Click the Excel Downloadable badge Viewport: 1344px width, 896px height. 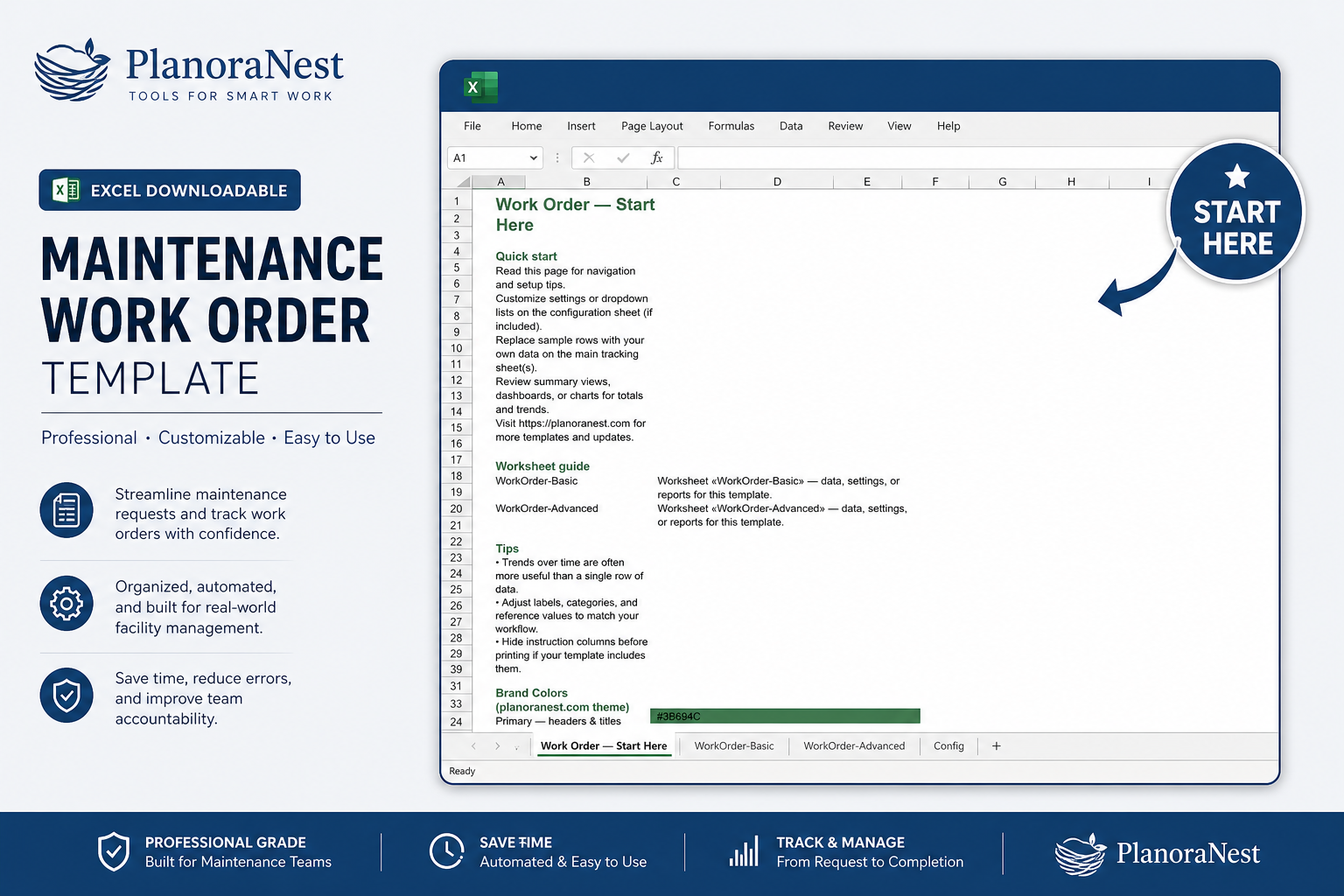[x=170, y=190]
